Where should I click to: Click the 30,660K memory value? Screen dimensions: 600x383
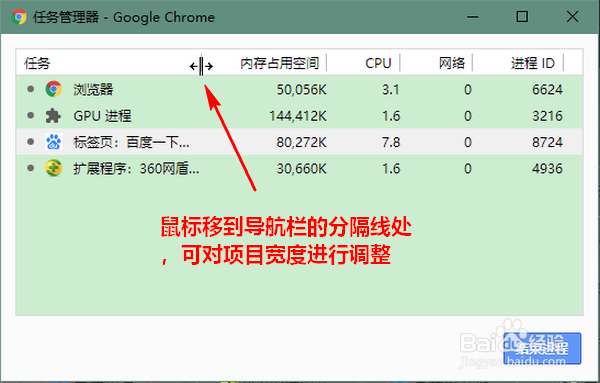coord(302,169)
